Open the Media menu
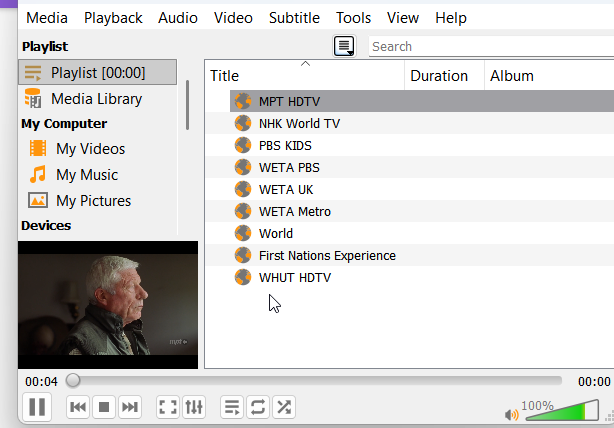The height and width of the screenshot is (428, 614). pyautogui.click(x=47, y=17)
